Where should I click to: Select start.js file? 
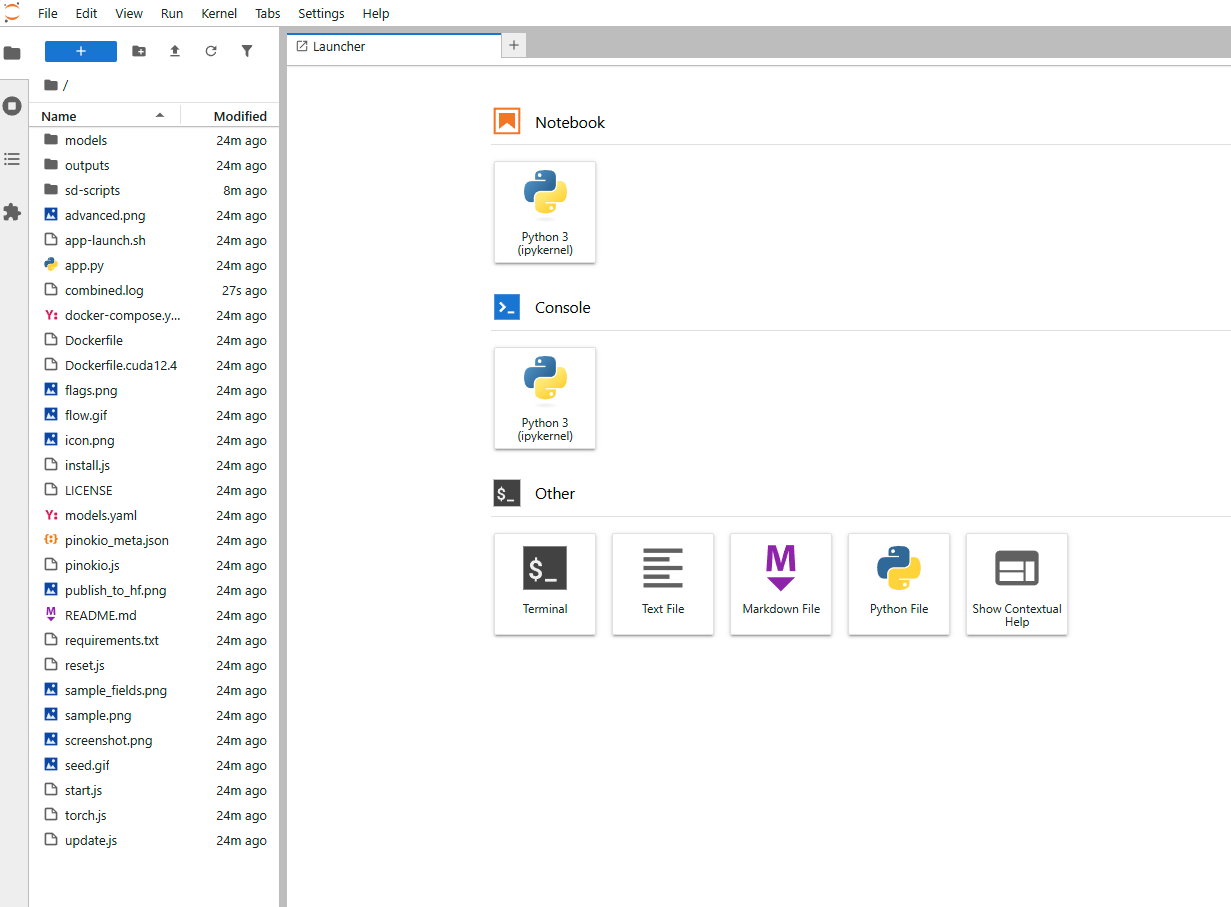[x=154, y=790]
